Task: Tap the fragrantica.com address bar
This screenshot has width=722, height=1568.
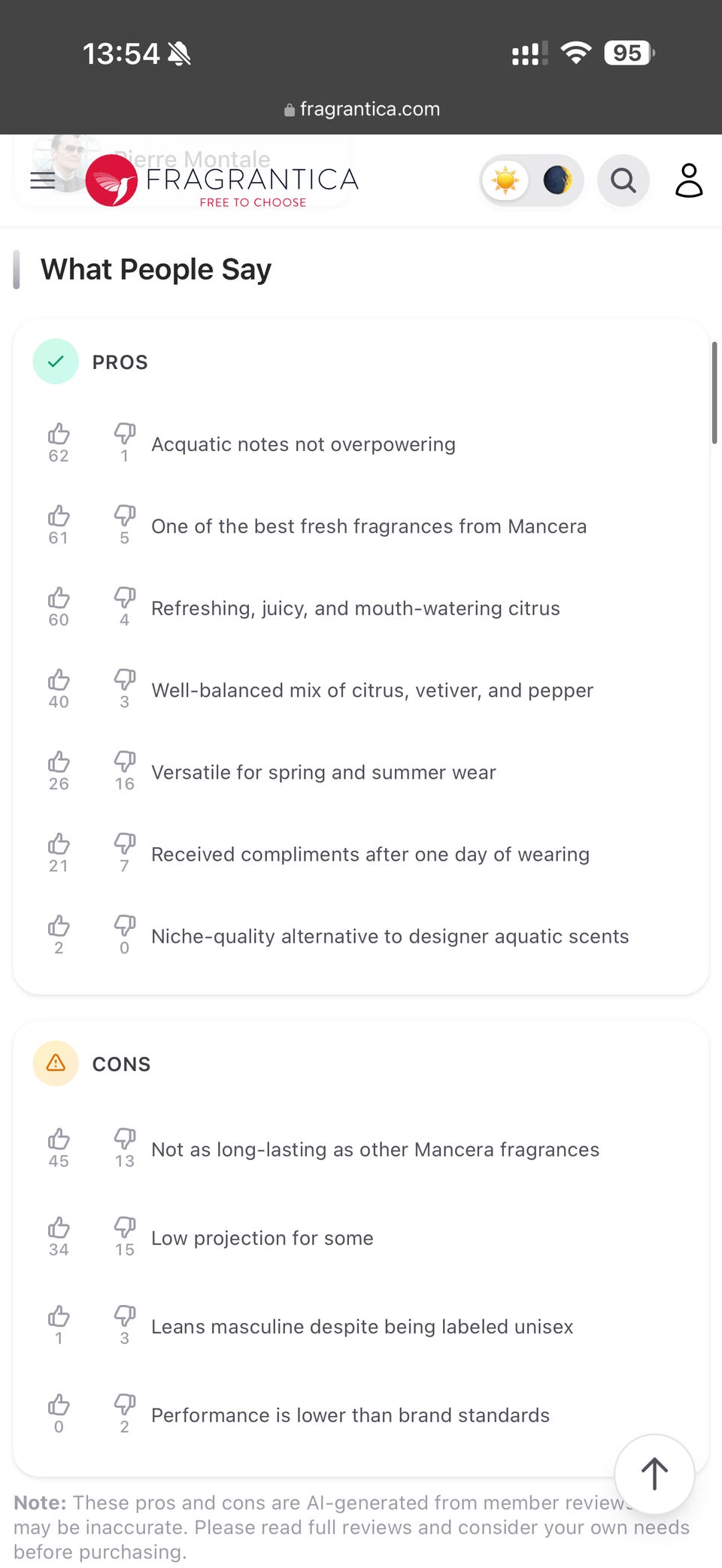Action: (362, 110)
